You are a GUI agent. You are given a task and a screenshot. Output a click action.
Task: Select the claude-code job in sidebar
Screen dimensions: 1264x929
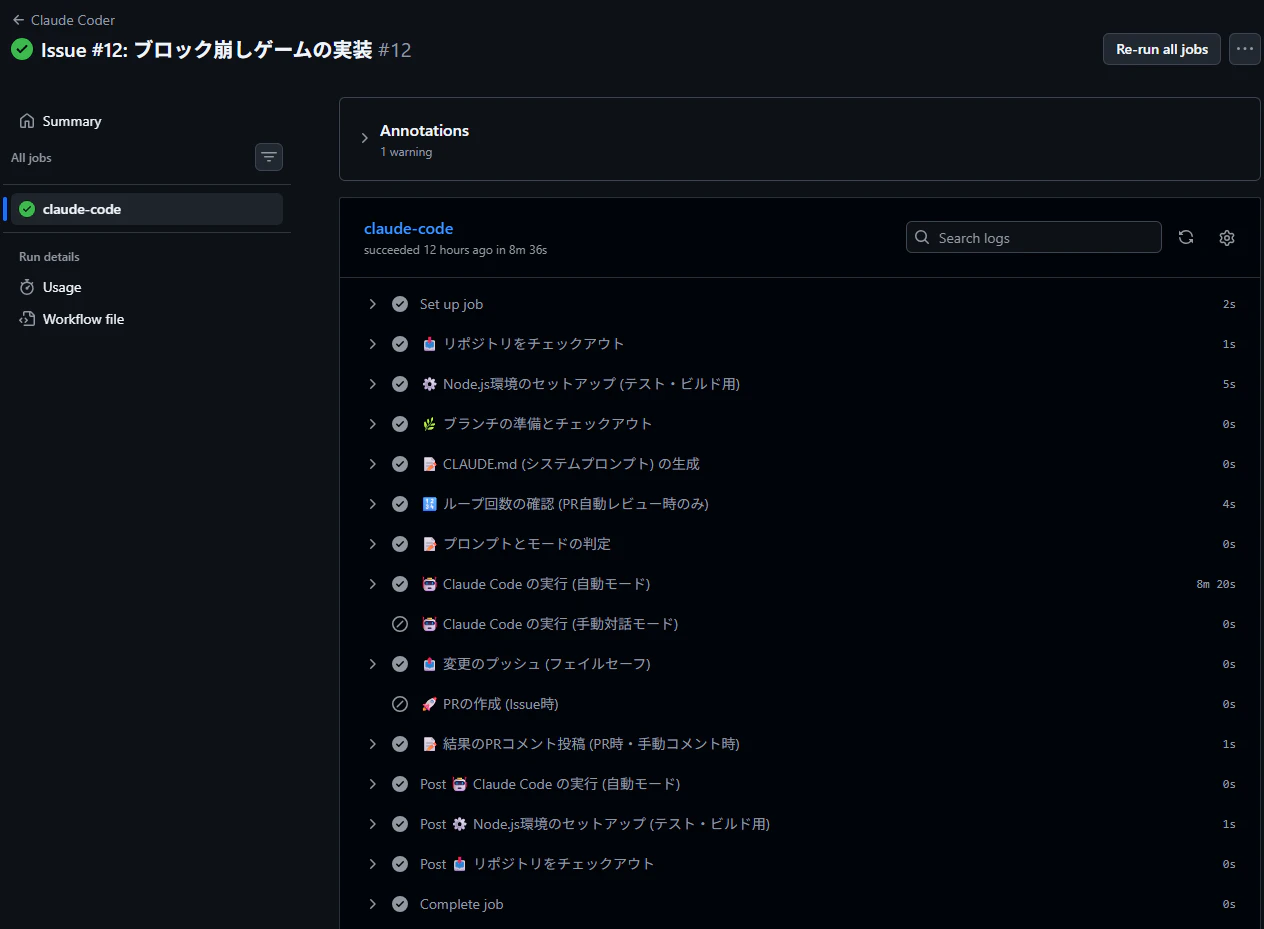pyautogui.click(x=147, y=209)
